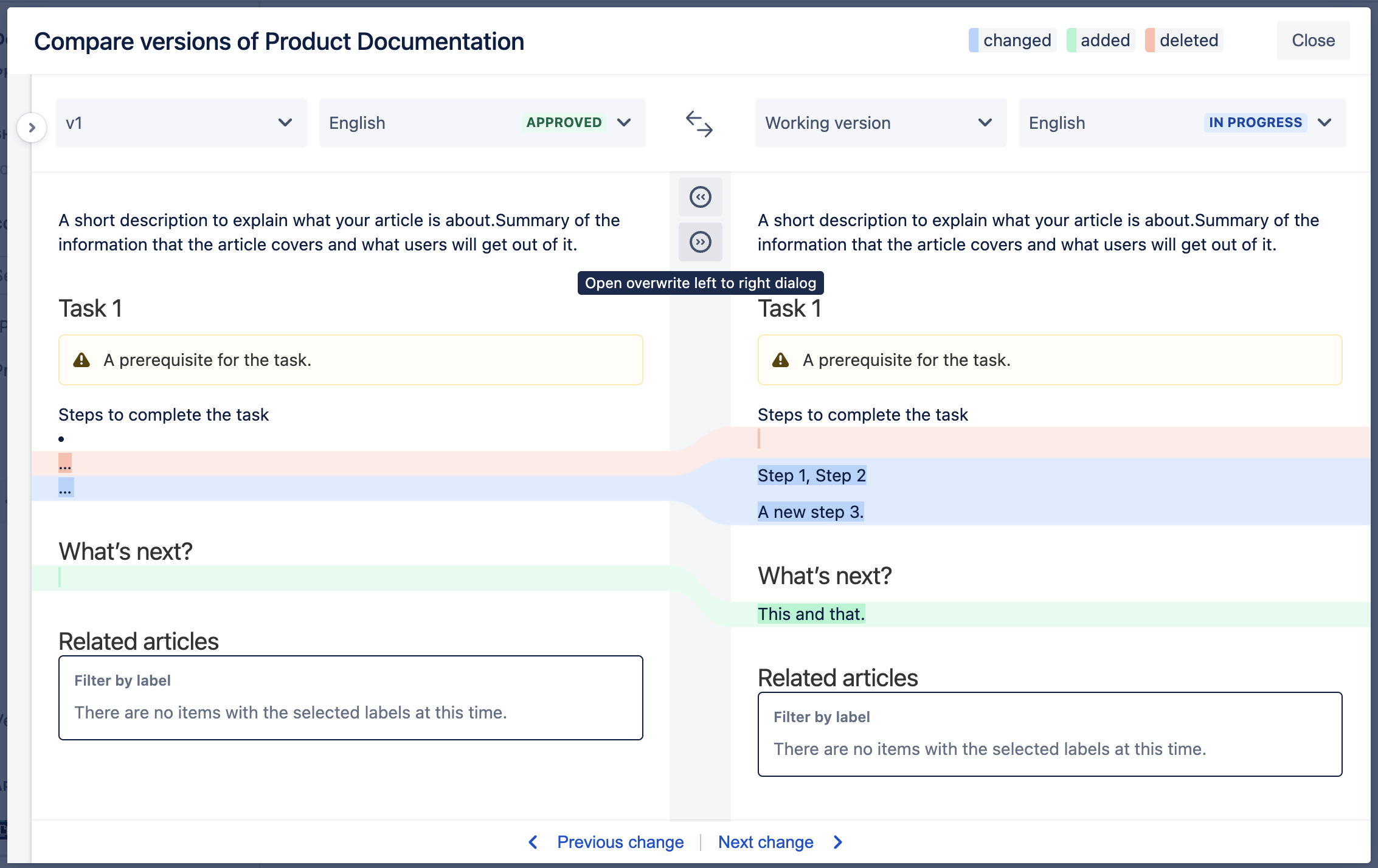Open the Working version dropdown
The width and height of the screenshot is (1378, 868).
pyautogui.click(x=879, y=123)
